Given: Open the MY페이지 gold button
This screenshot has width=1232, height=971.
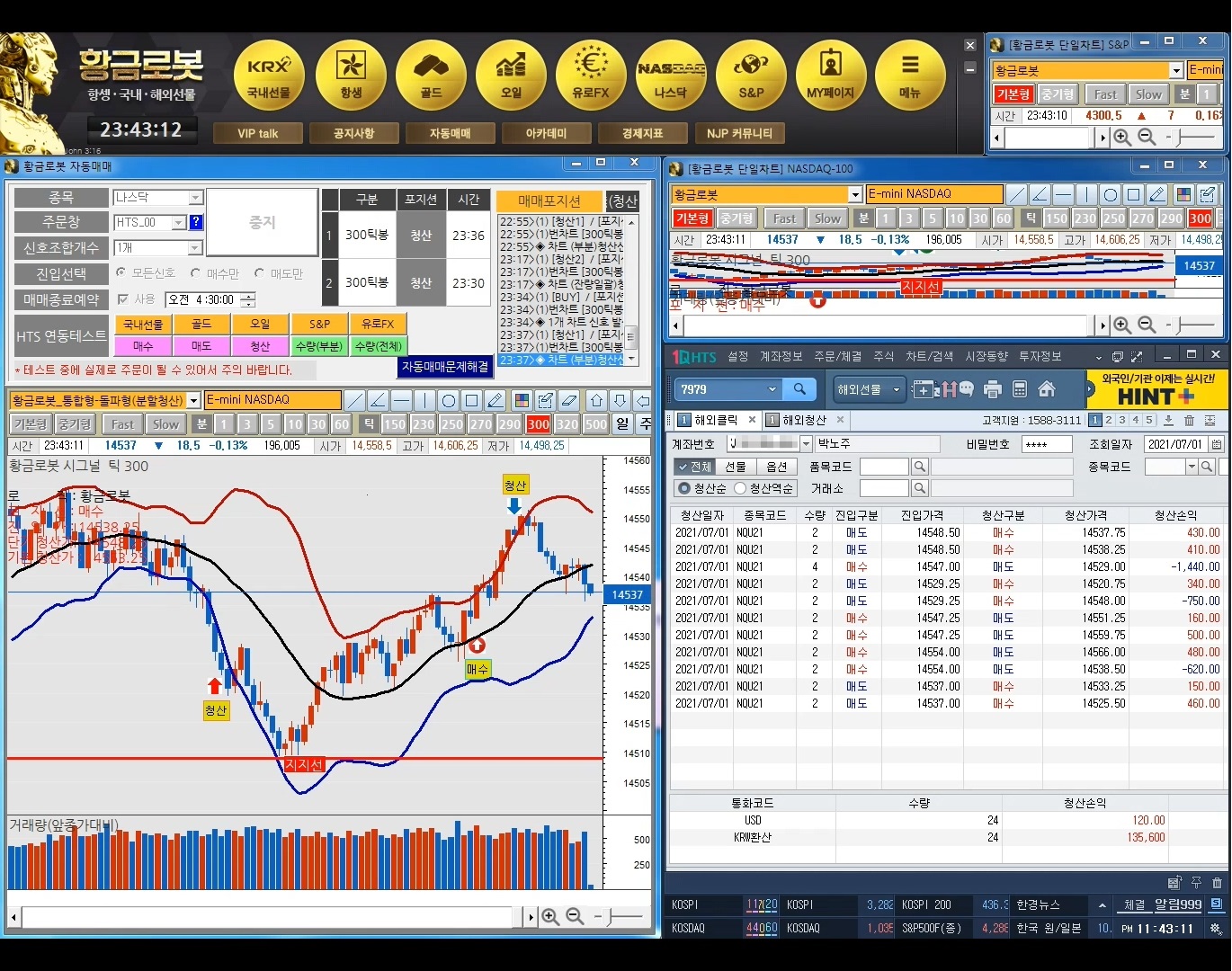Looking at the screenshot, I should tap(831, 76).
